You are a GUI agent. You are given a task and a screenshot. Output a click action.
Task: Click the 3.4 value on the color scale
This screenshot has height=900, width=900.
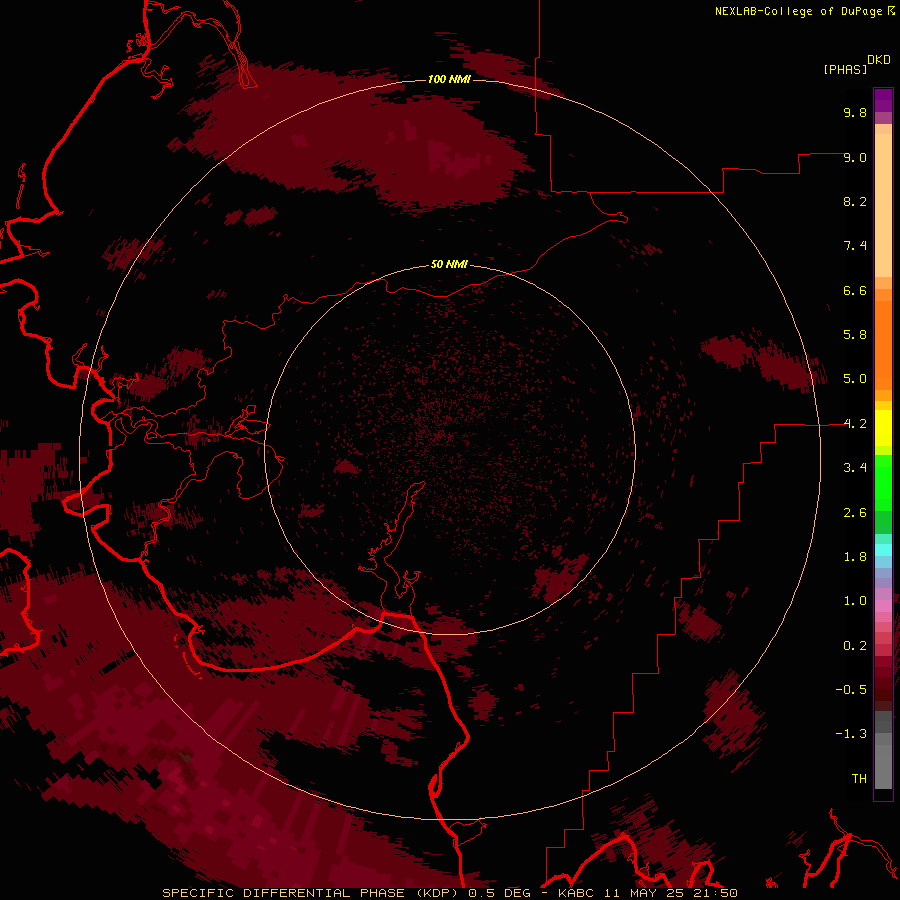(855, 468)
